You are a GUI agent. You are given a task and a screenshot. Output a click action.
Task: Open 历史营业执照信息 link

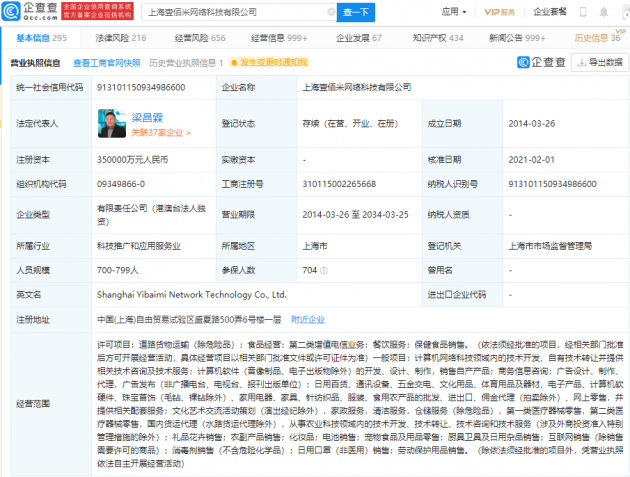[186, 63]
